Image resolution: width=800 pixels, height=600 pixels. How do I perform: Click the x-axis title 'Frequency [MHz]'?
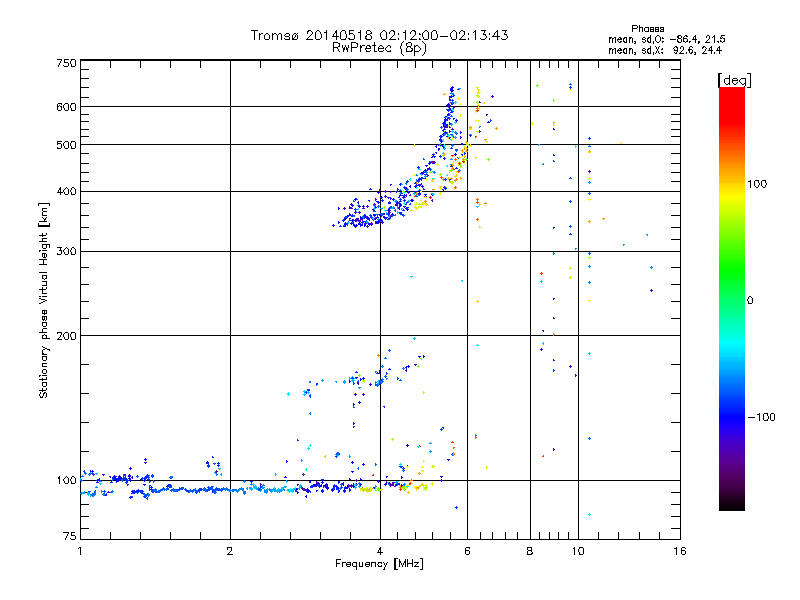click(379, 564)
